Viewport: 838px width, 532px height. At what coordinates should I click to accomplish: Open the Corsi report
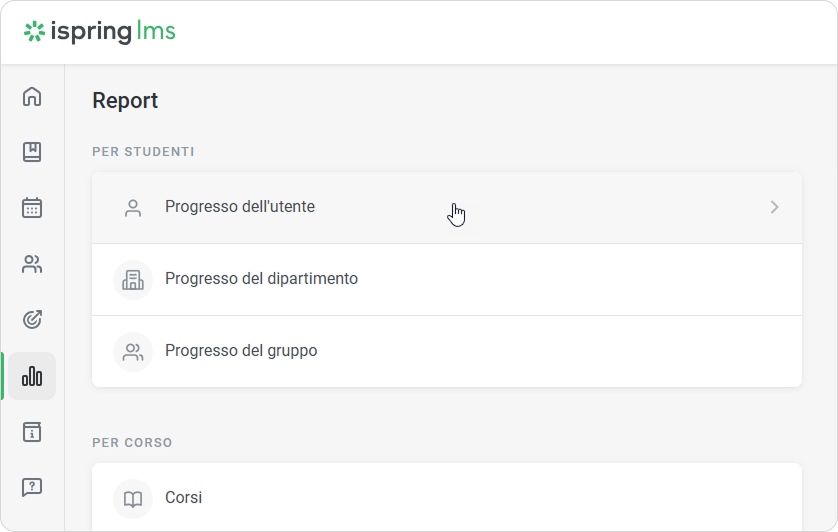click(184, 497)
